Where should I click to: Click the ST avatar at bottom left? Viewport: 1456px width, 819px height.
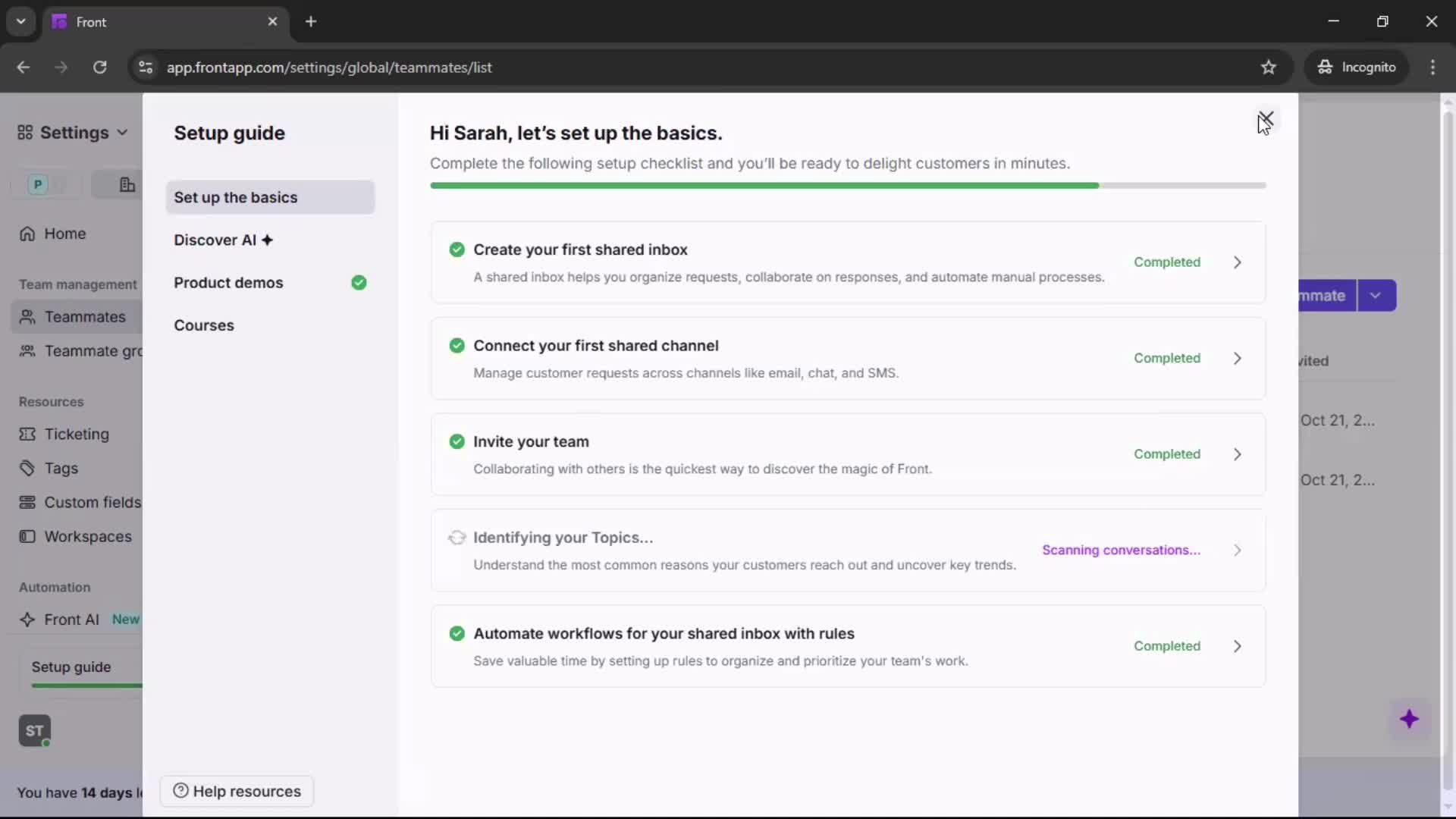[33, 730]
